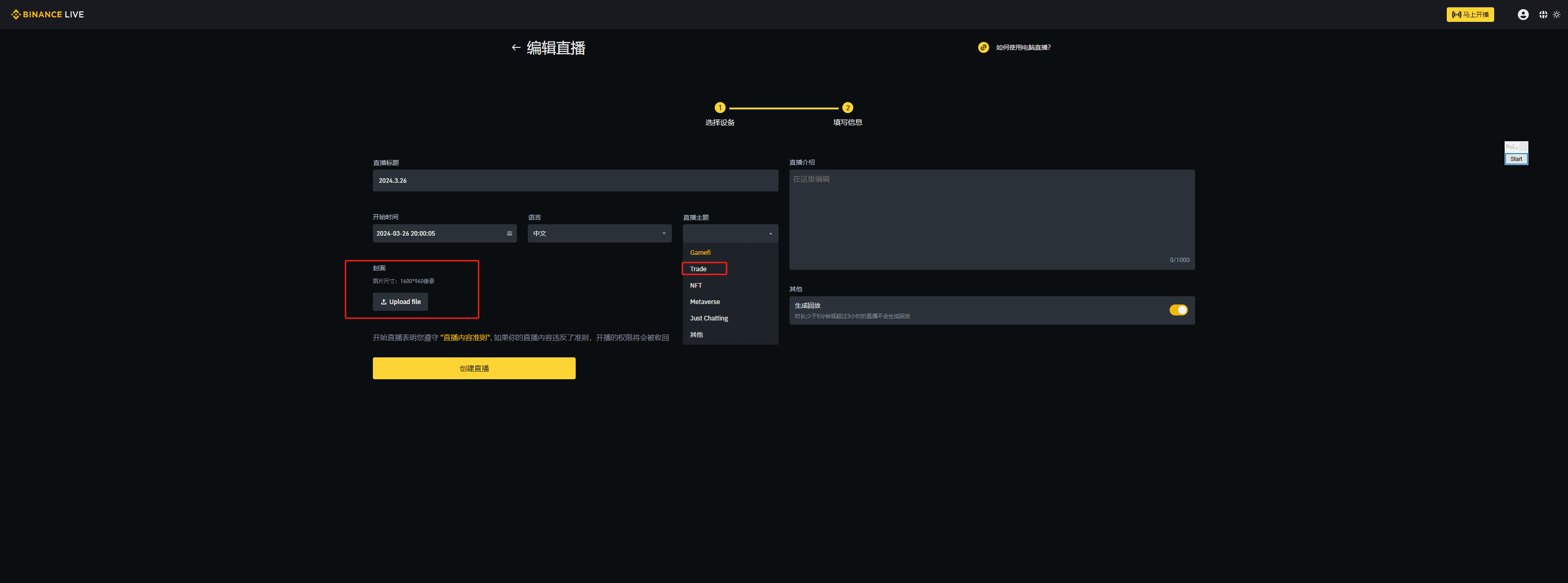The width and height of the screenshot is (1568, 583).
Task: Click the Binance Live logo
Action: click(x=47, y=14)
